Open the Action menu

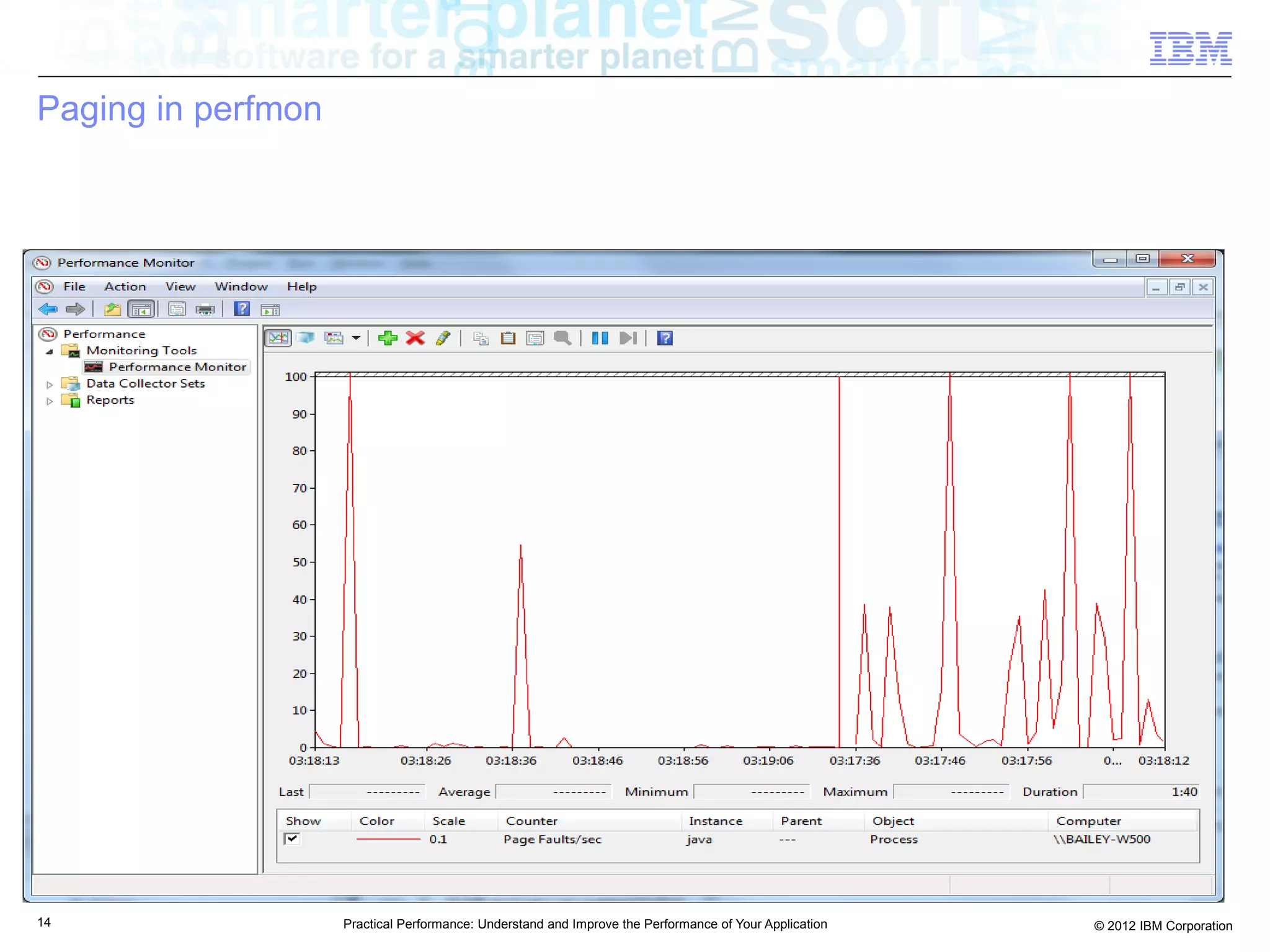(125, 287)
